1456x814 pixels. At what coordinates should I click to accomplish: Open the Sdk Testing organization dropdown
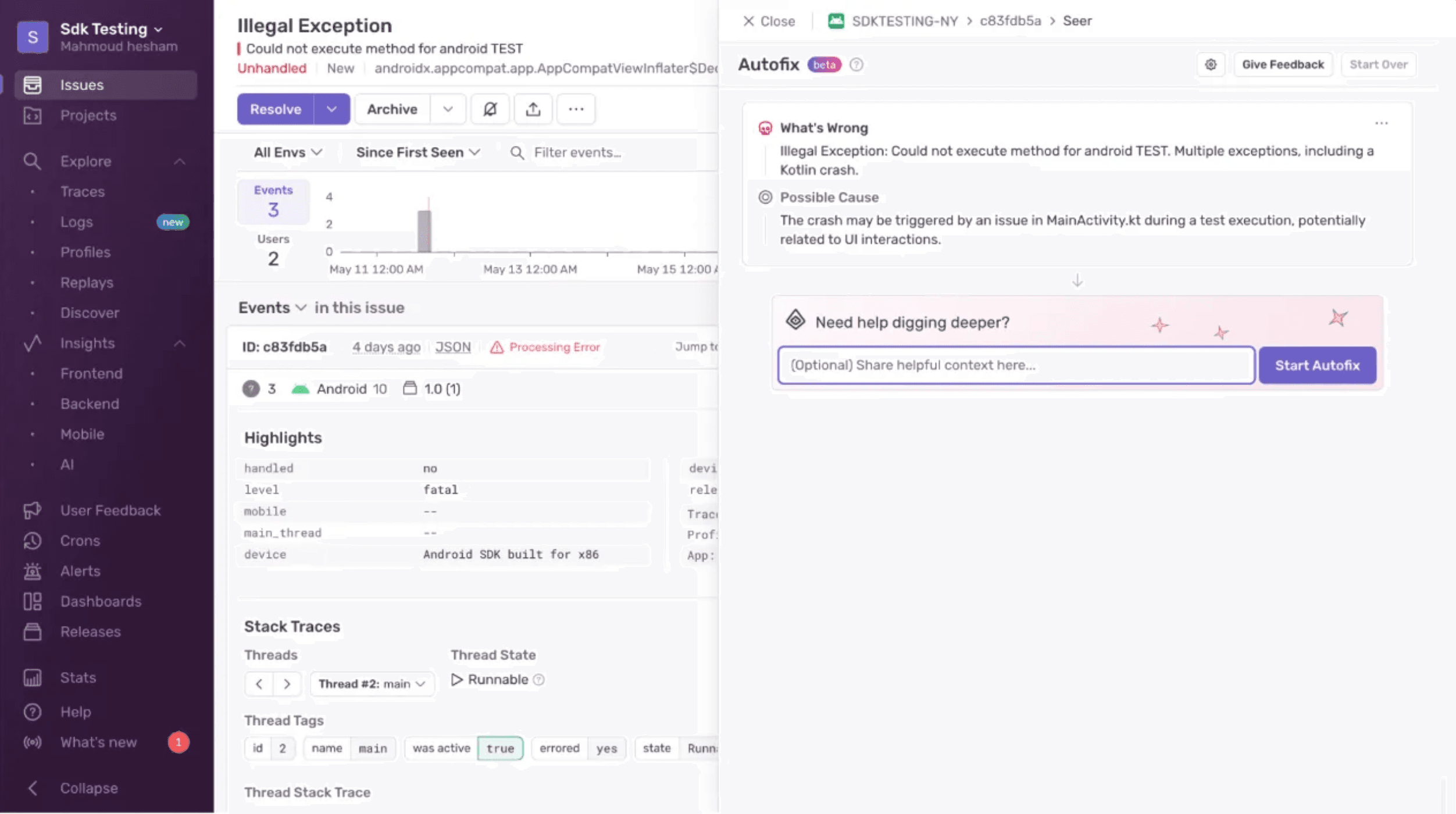pyautogui.click(x=111, y=28)
